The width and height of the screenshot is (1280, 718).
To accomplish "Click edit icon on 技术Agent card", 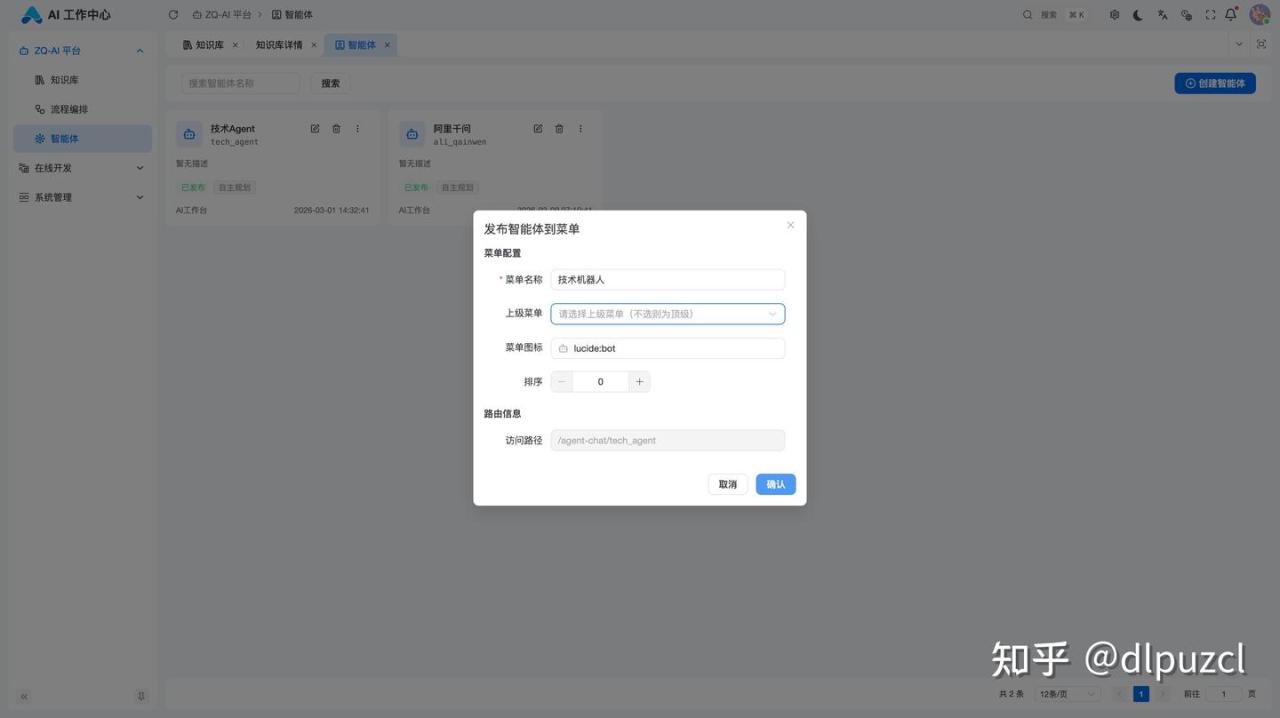I will [315, 129].
